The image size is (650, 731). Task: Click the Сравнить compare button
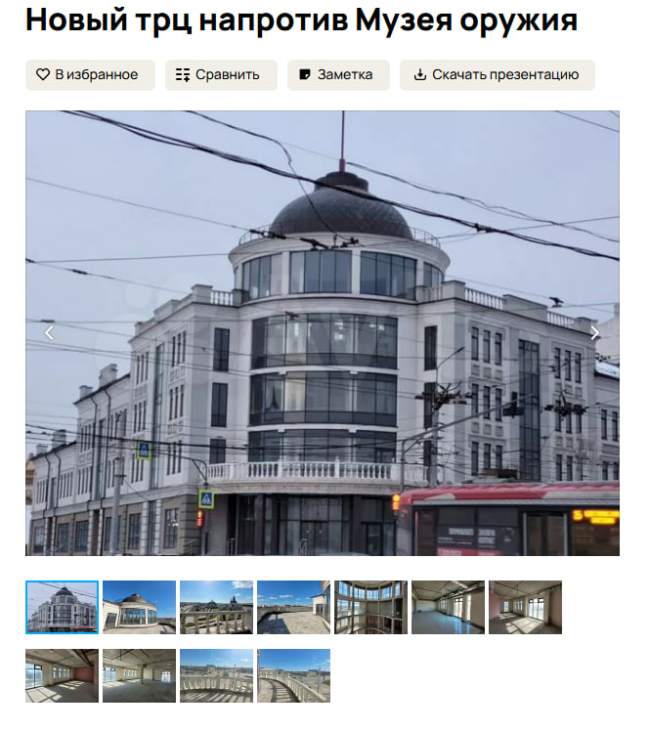(x=220, y=75)
